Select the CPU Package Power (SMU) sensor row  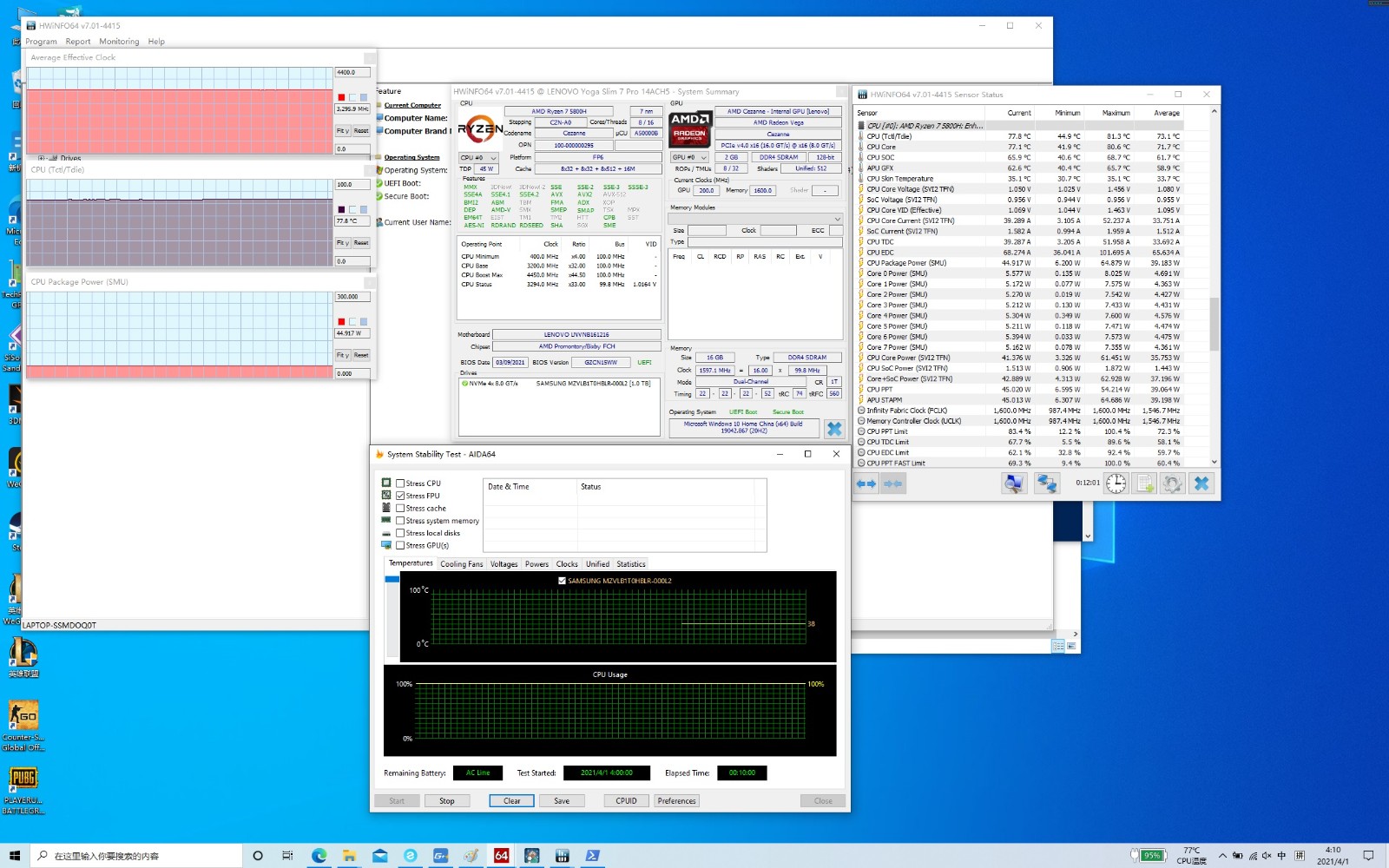pos(1019,263)
